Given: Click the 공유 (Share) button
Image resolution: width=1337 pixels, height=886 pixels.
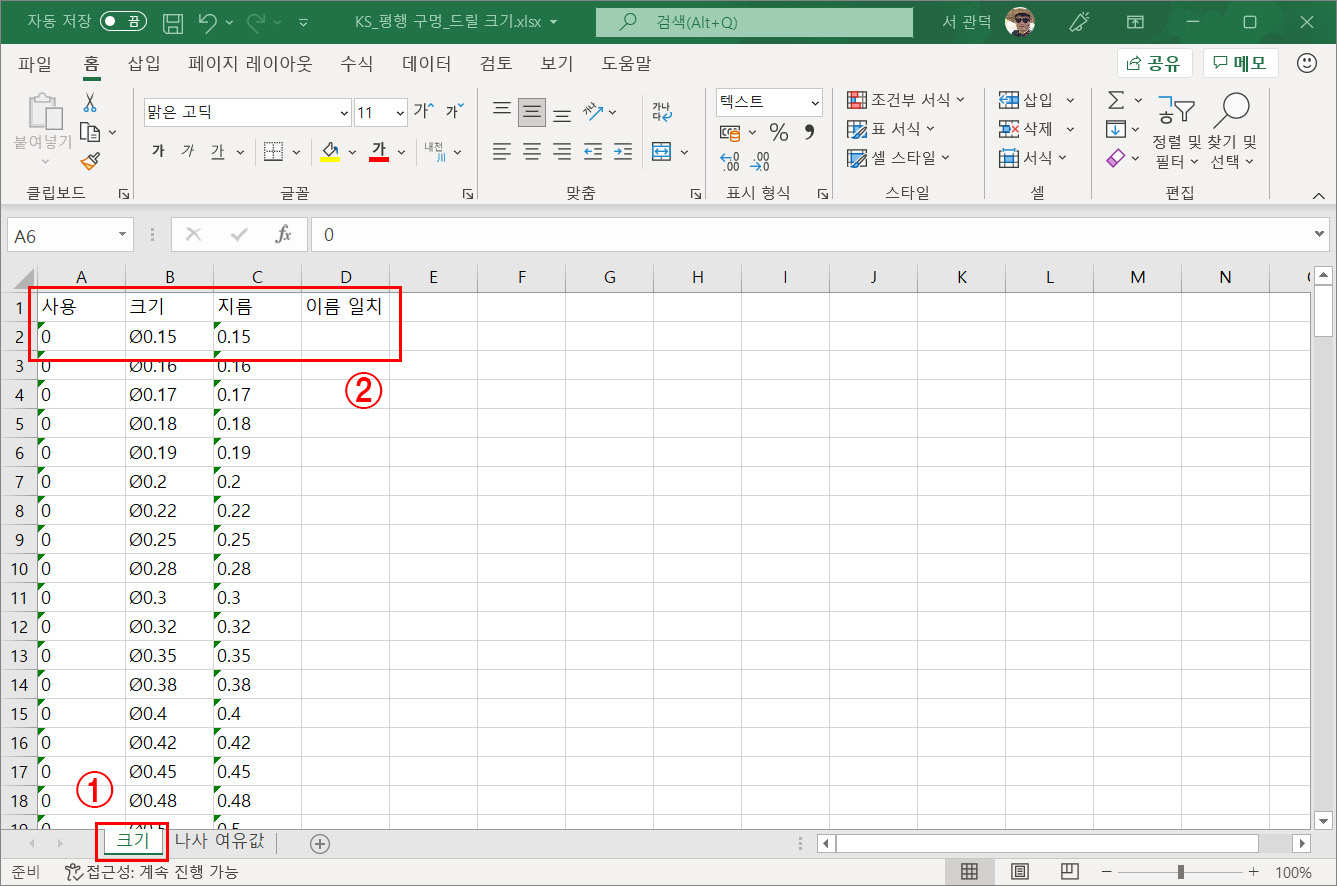Looking at the screenshot, I should pyautogui.click(x=1157, y=62).
